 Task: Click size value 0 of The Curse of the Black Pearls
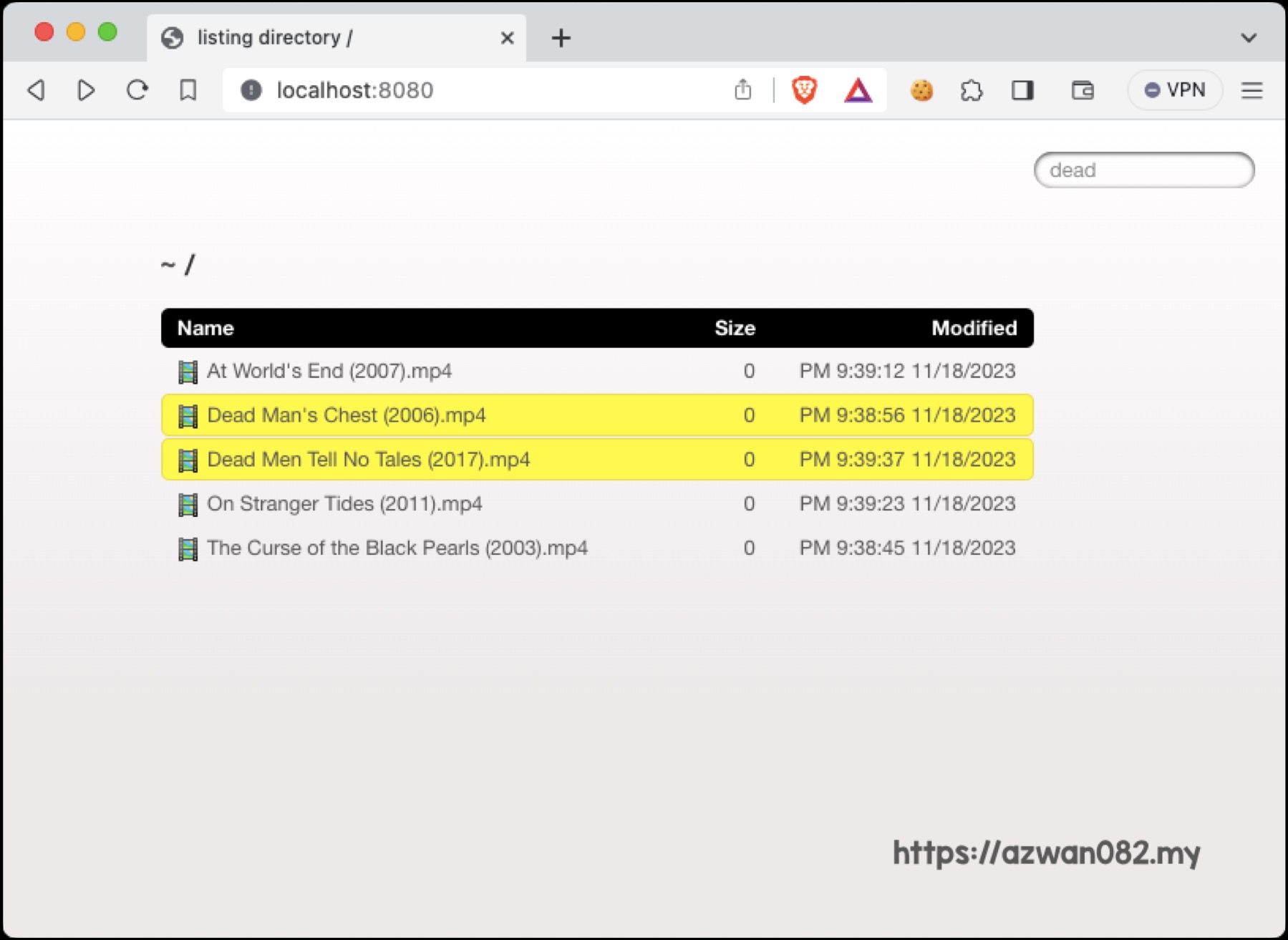point(749,548)
